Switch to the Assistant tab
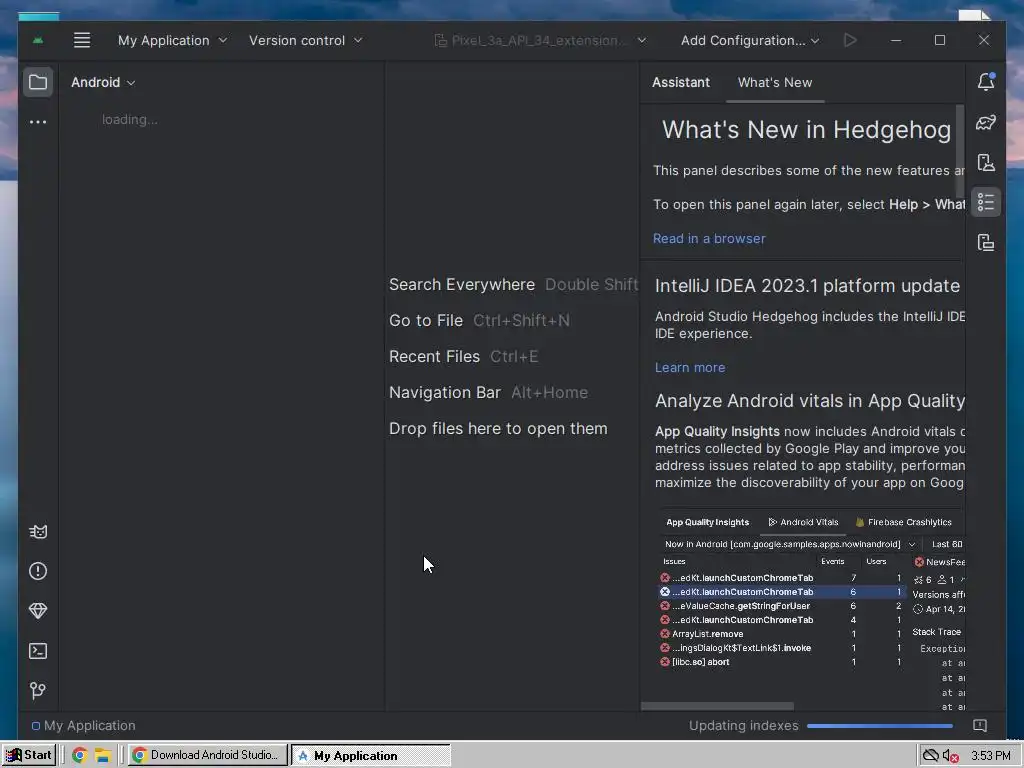This screenshot has height=768, width=1024. pos(680,82)
